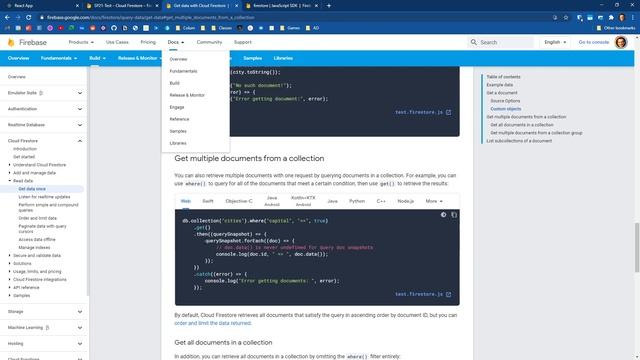Switch code sample to the Python tab

point(357,201)
